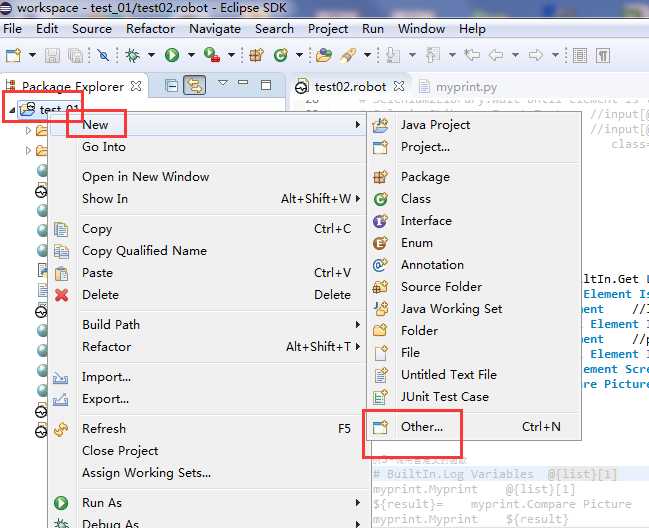Open the Source menu
Image resolution: width=649 pixels, height=528 pixels.
[91, 29]
